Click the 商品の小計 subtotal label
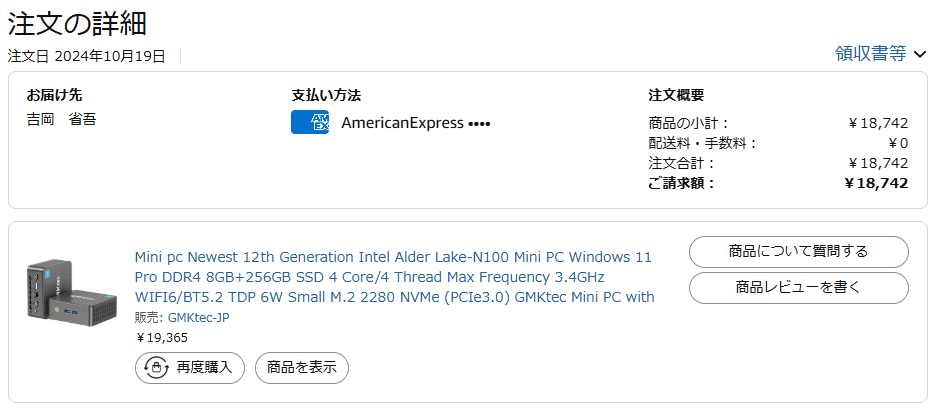This screenshot has height=411, width=937. pos(689,123)
